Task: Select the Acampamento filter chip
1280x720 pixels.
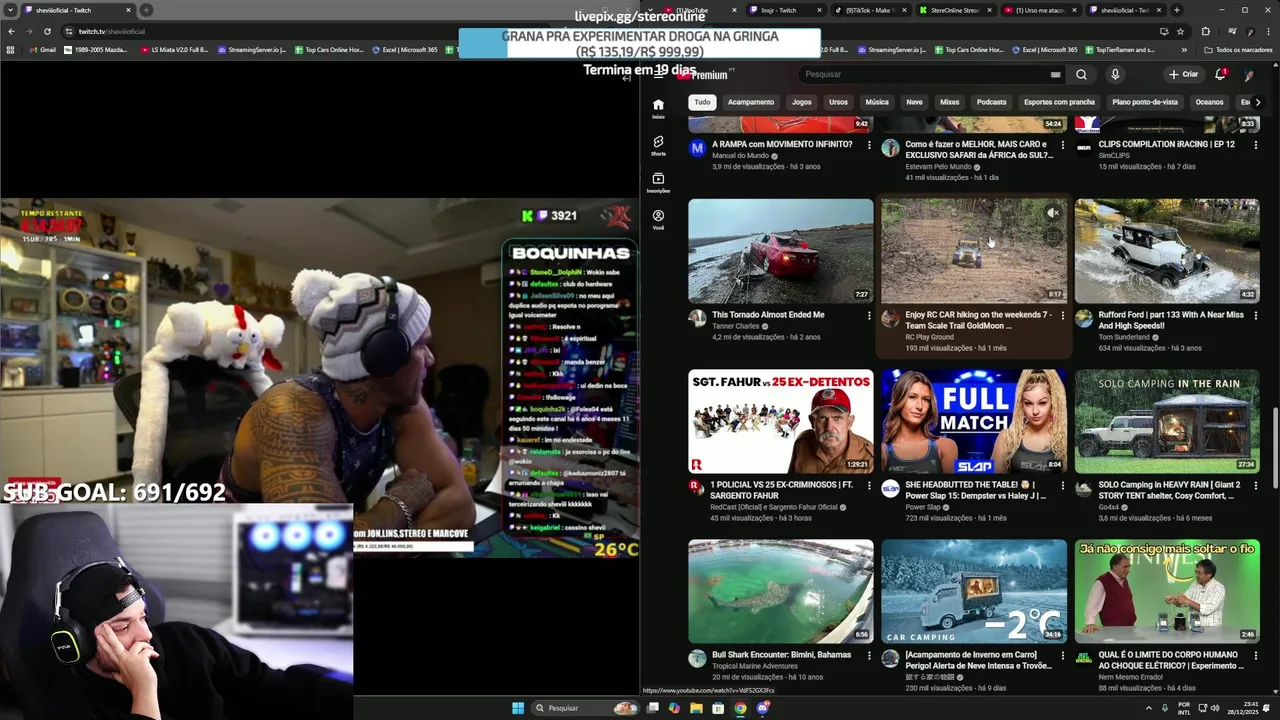Action: point(751,102)
